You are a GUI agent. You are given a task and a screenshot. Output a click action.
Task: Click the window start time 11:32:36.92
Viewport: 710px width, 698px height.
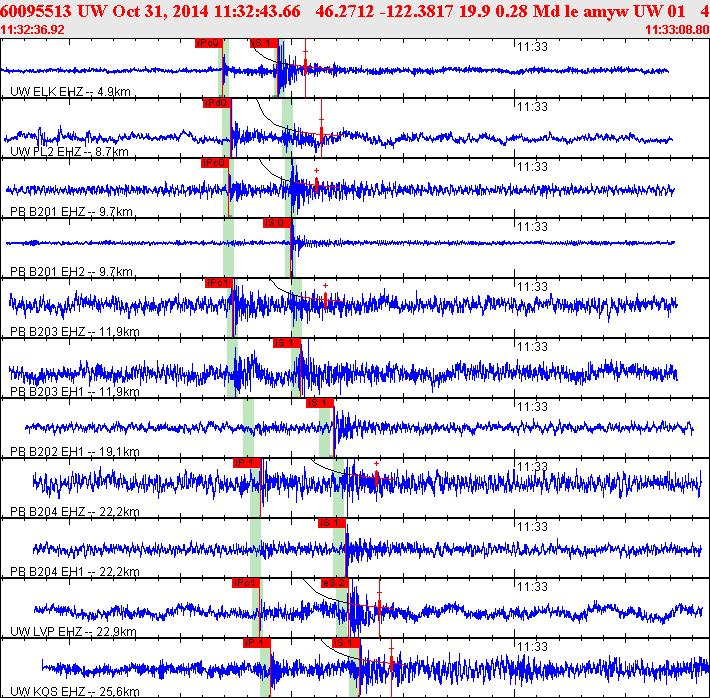32,30
